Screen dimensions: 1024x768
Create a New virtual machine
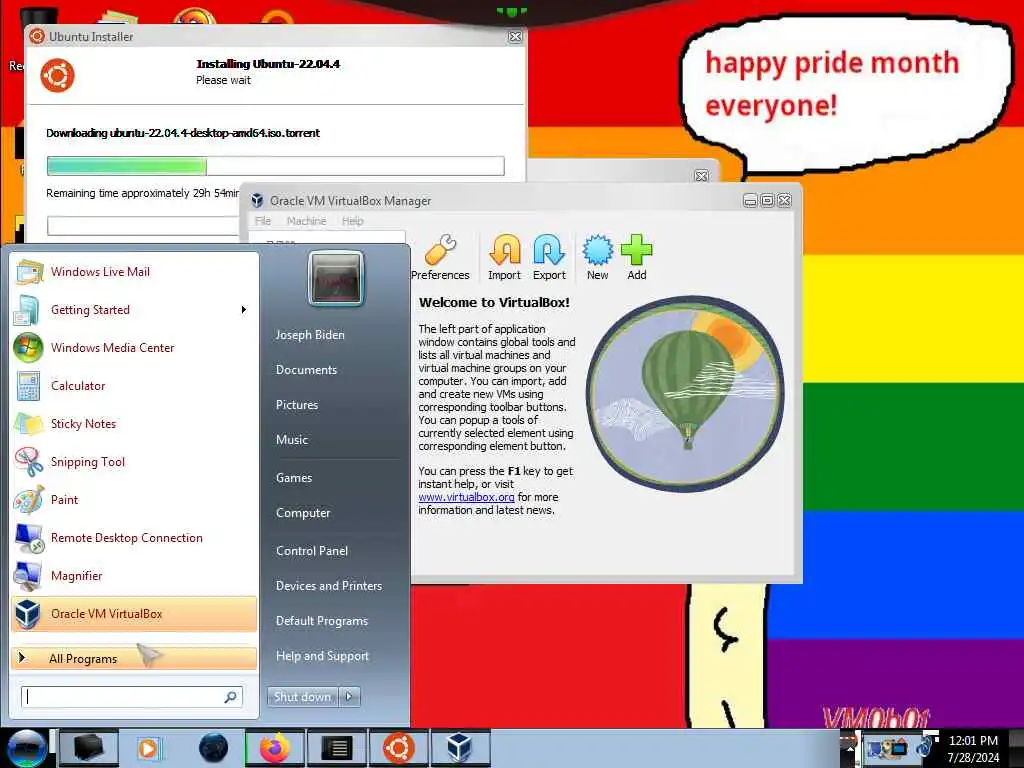[x=598, y=257]
